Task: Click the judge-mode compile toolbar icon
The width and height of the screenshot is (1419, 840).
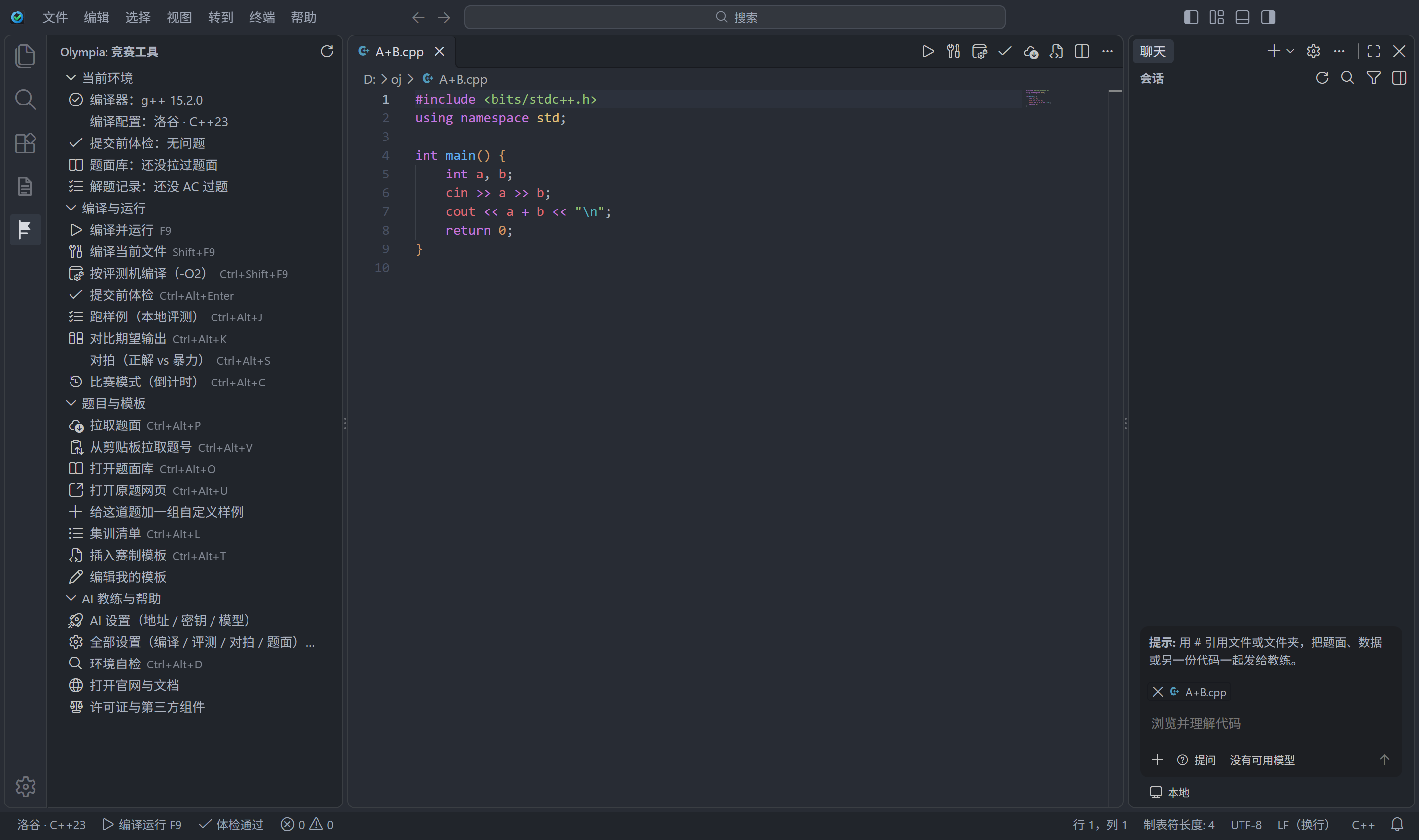Action: pos(979,51)
